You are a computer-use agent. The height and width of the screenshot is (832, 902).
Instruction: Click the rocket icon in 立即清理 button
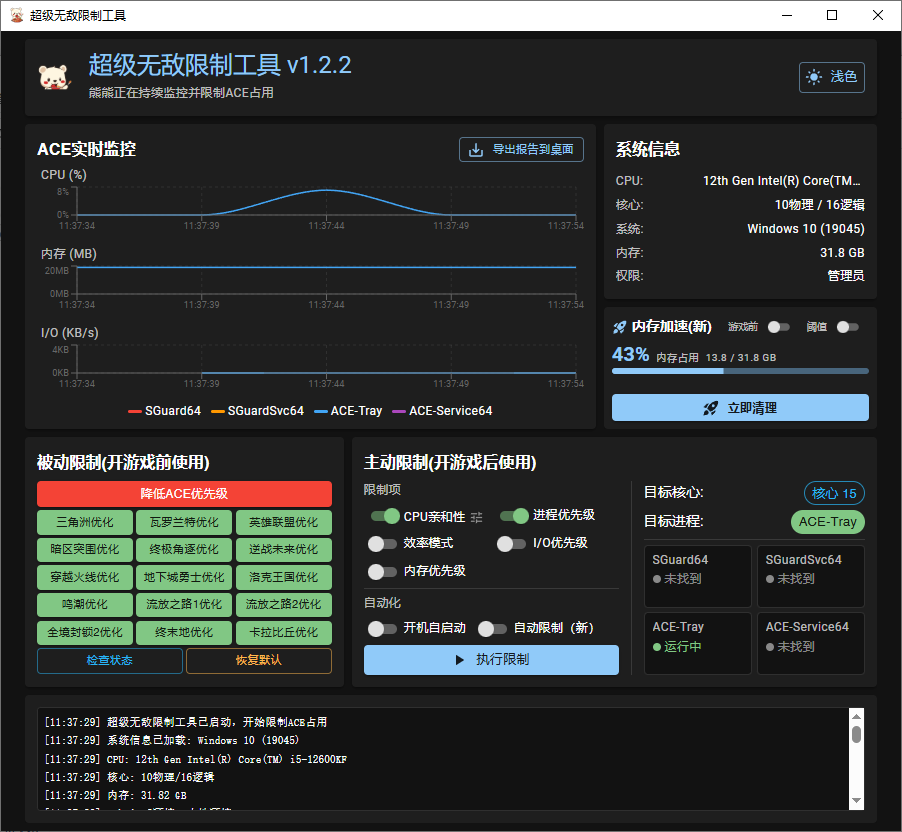(x=710, y=409)
